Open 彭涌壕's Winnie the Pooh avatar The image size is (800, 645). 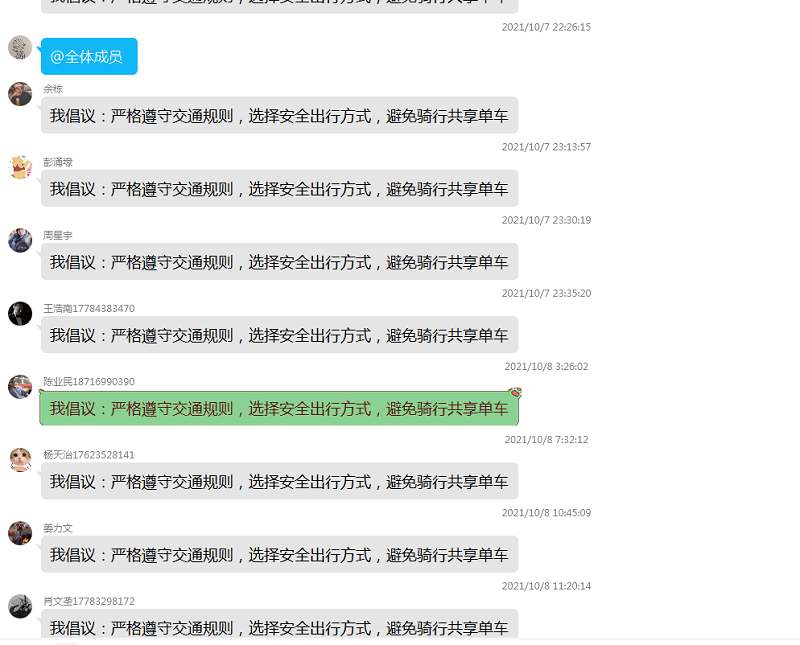[x=20, y=167]
